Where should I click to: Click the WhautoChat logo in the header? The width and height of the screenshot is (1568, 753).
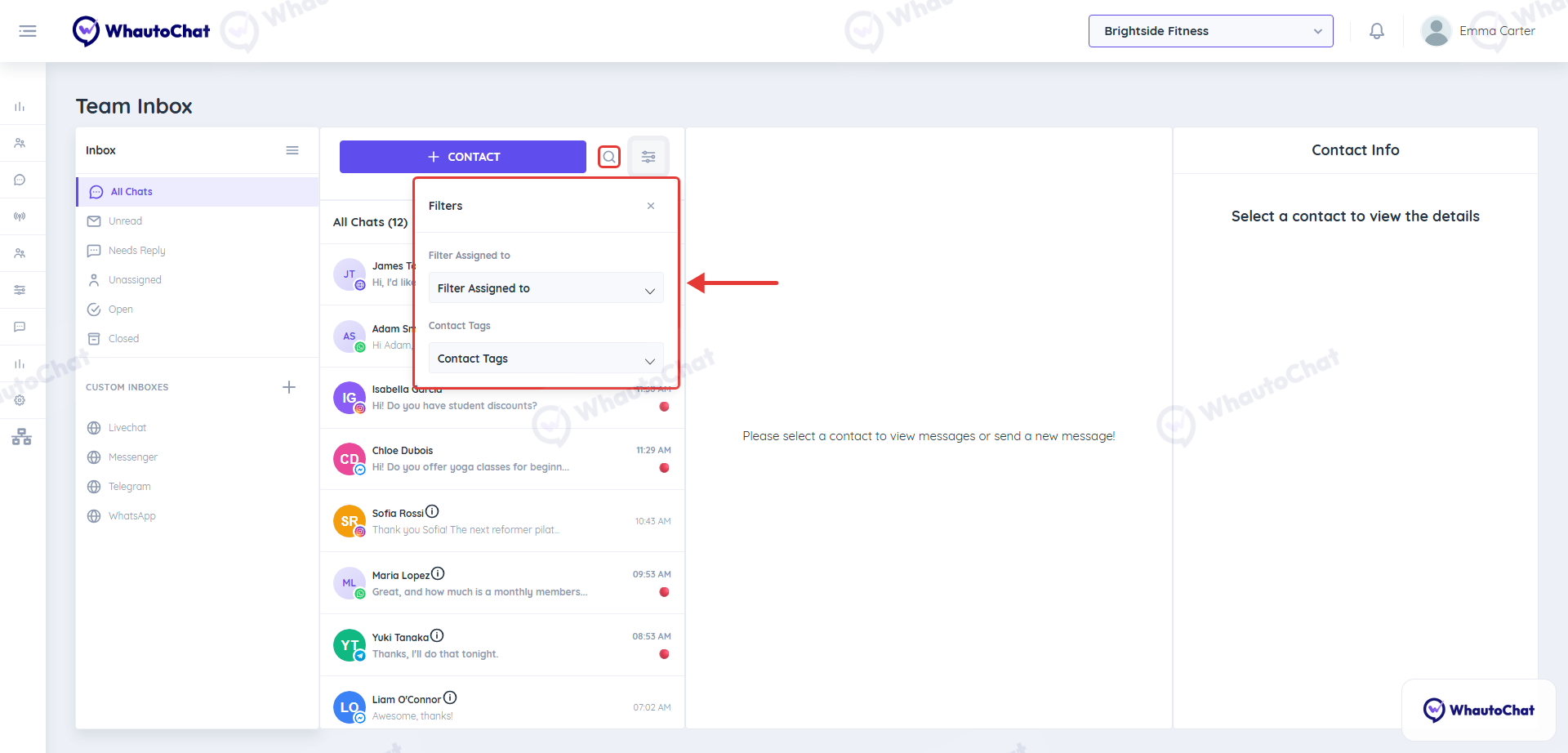(x=141, y=31)
